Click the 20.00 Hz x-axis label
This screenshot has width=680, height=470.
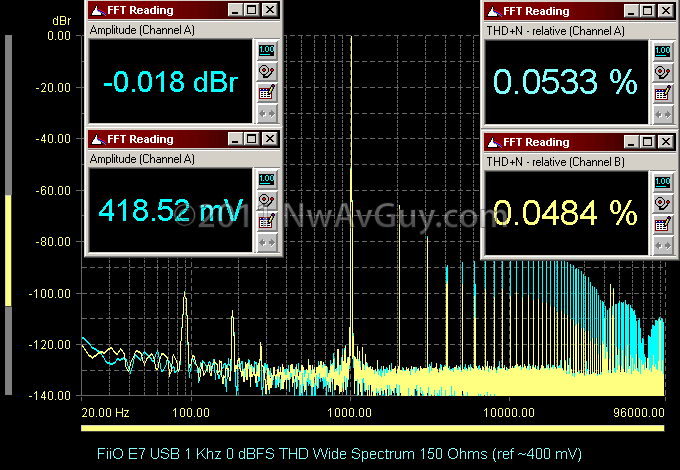pos(105,412)
